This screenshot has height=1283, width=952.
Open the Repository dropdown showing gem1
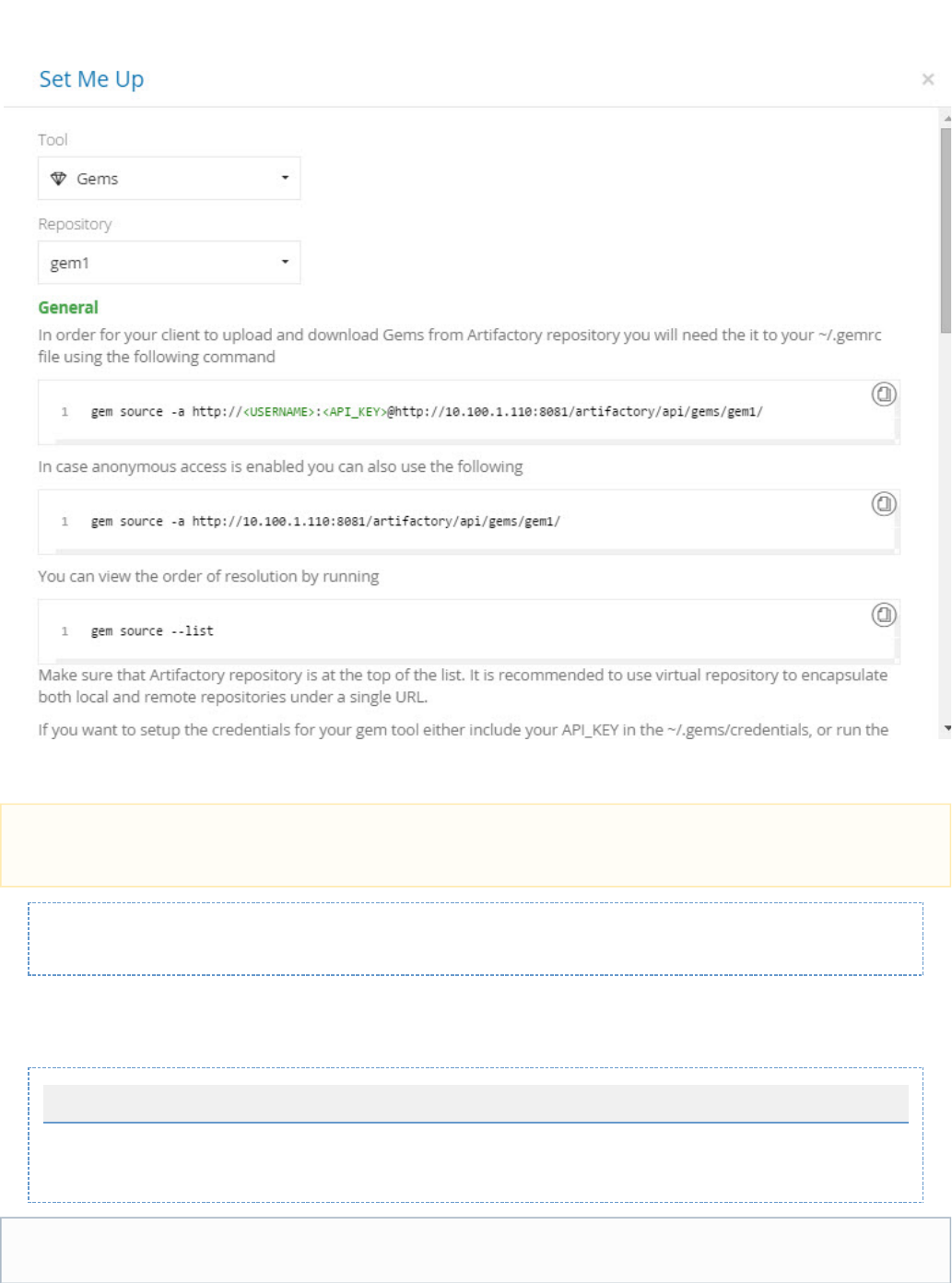point(169,263)
